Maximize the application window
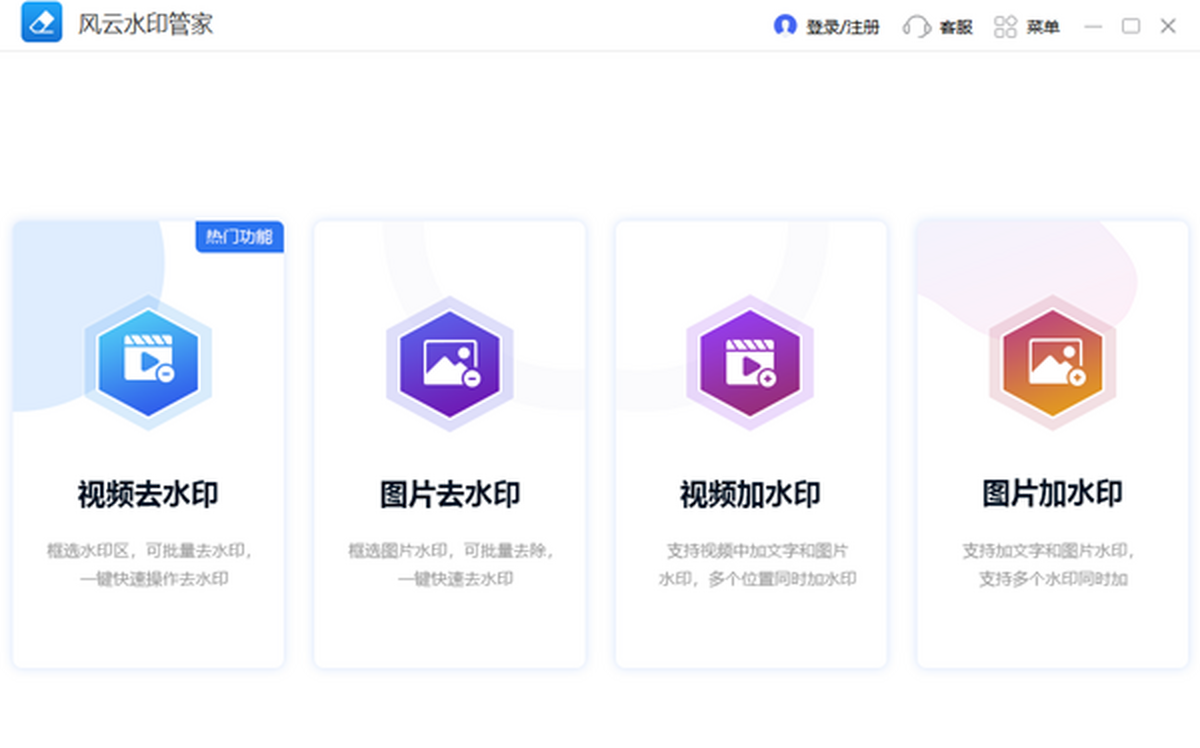This screenshot has width=1200, height=748. click(1130, 27)
